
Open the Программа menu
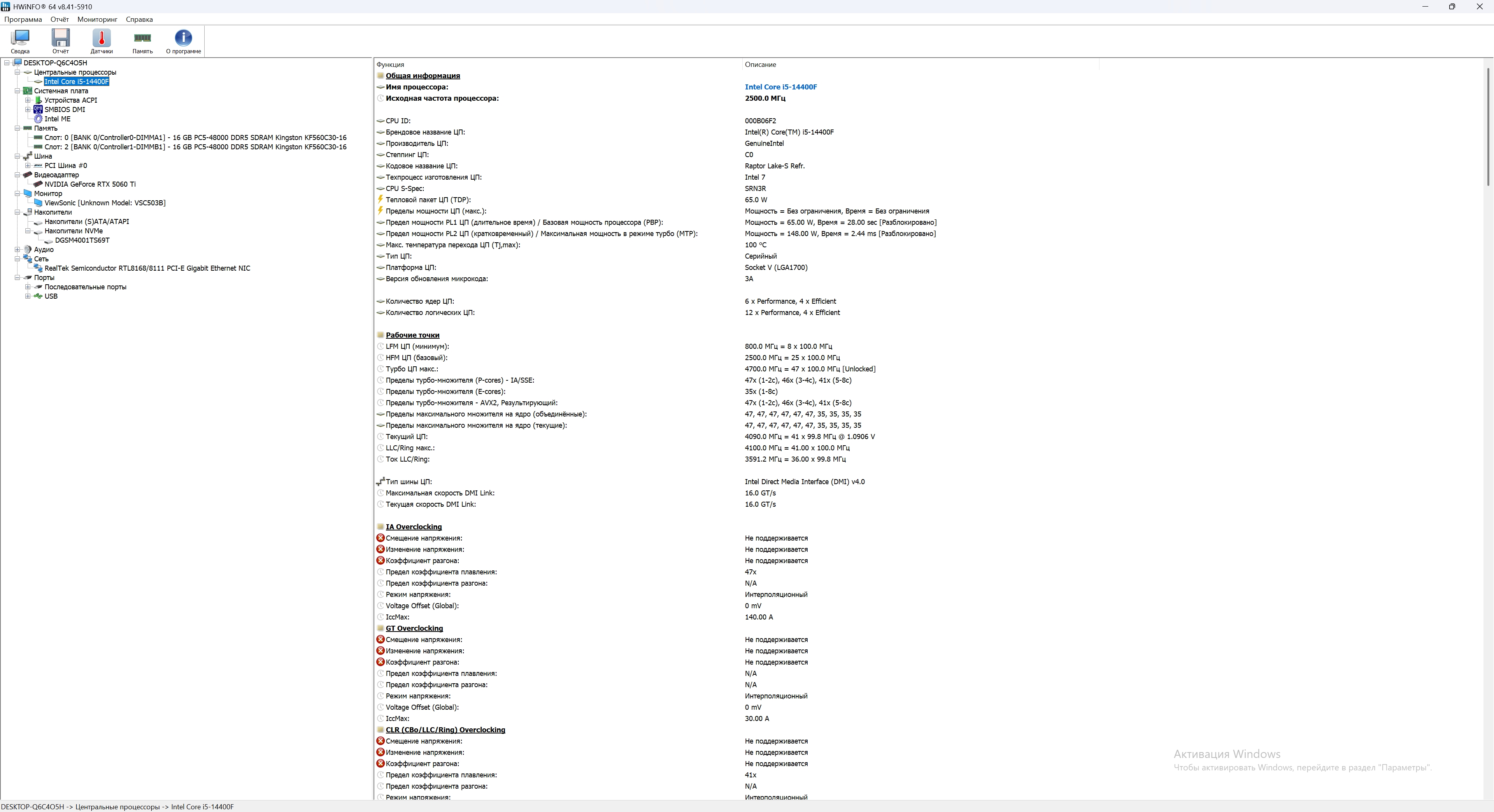[x=23, y=19]
